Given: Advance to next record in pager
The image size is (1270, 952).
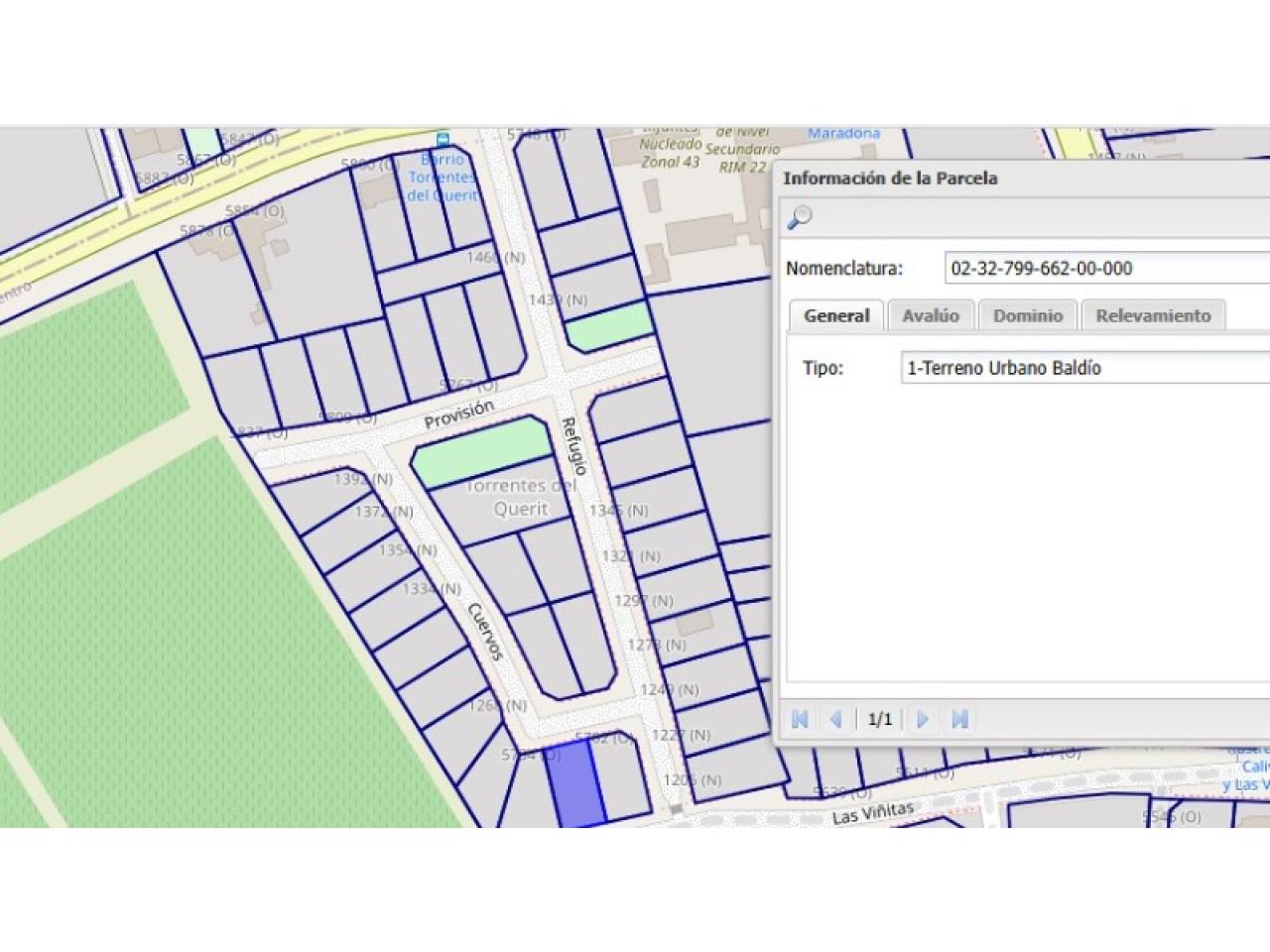Looking at the screenshot, I should (x=923, y=719).
